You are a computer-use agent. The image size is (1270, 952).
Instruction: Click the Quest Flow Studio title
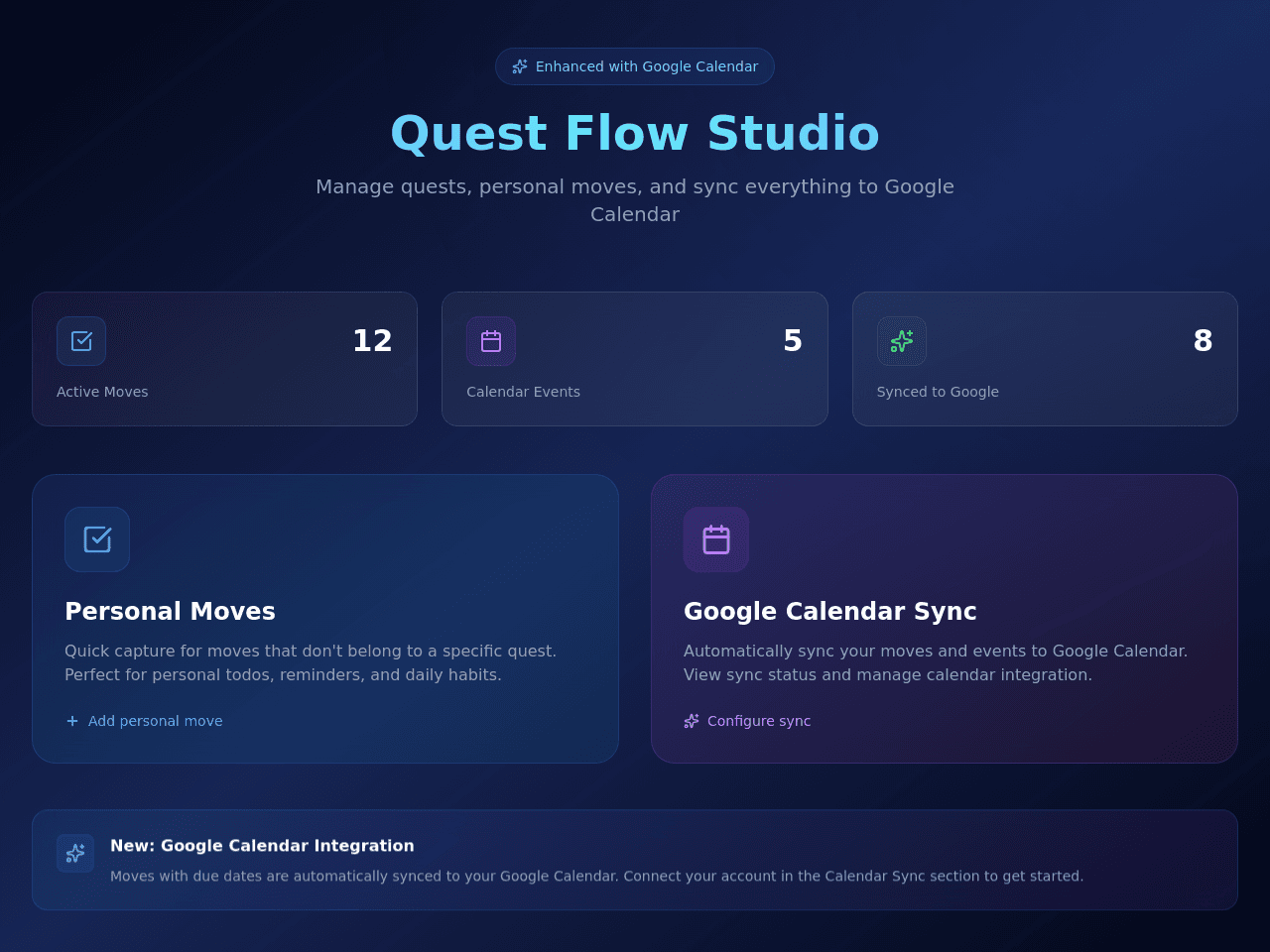(x=635, y=133)
